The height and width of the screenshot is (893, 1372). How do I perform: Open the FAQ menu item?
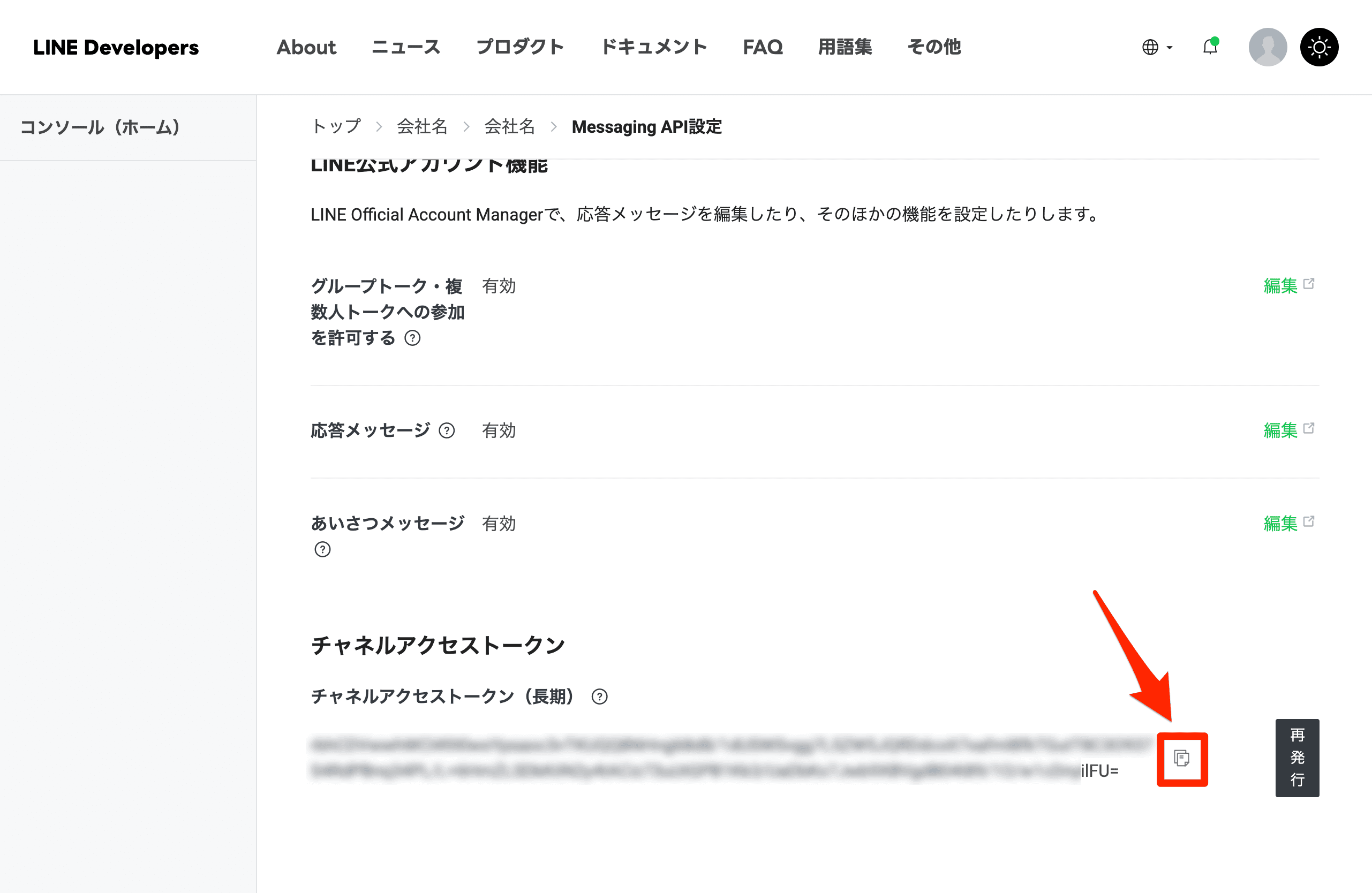coord(763,47)
